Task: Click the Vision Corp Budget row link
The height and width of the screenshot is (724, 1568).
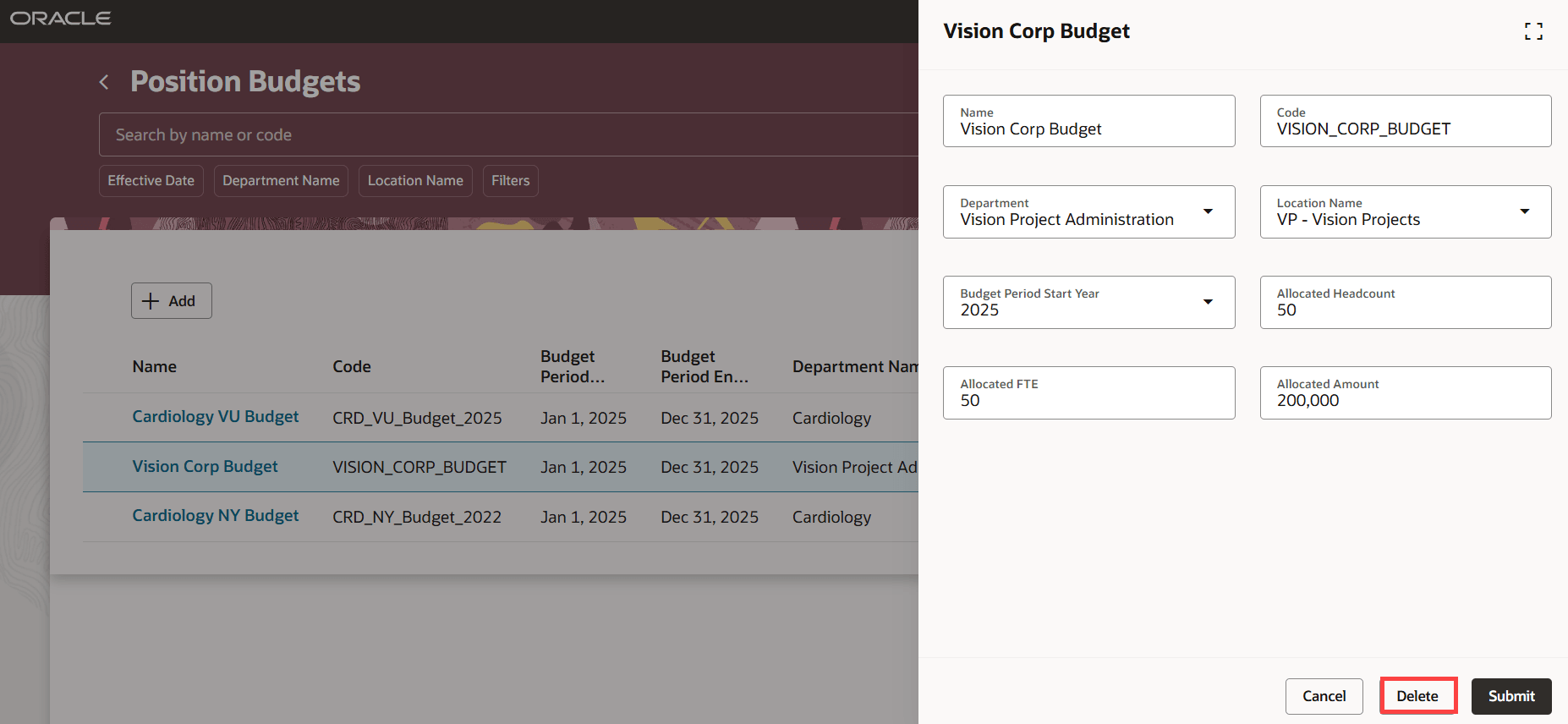Action: (x=205, y=467)
